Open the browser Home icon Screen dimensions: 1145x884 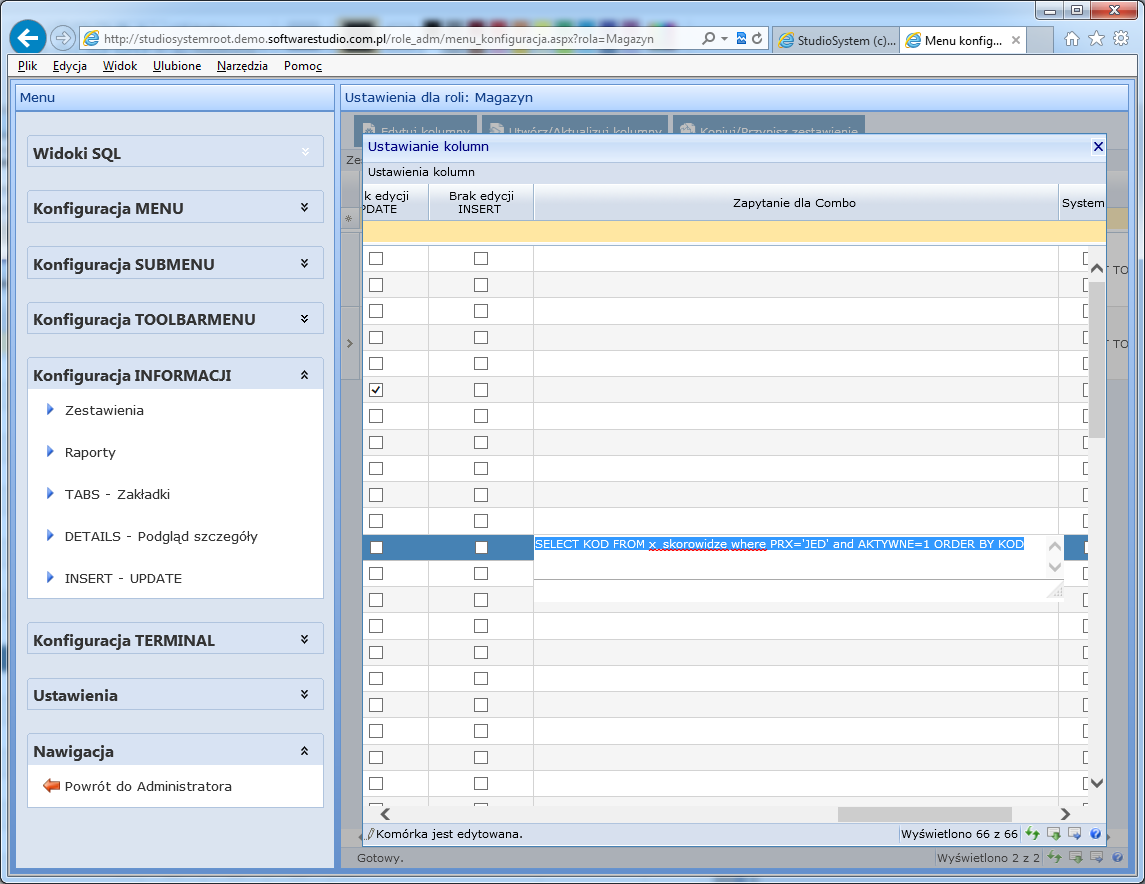point(1071,39)
